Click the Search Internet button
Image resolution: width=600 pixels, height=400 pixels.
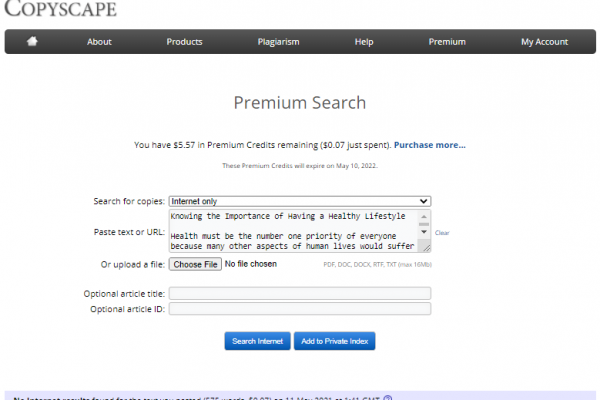(x=257, y=341)
